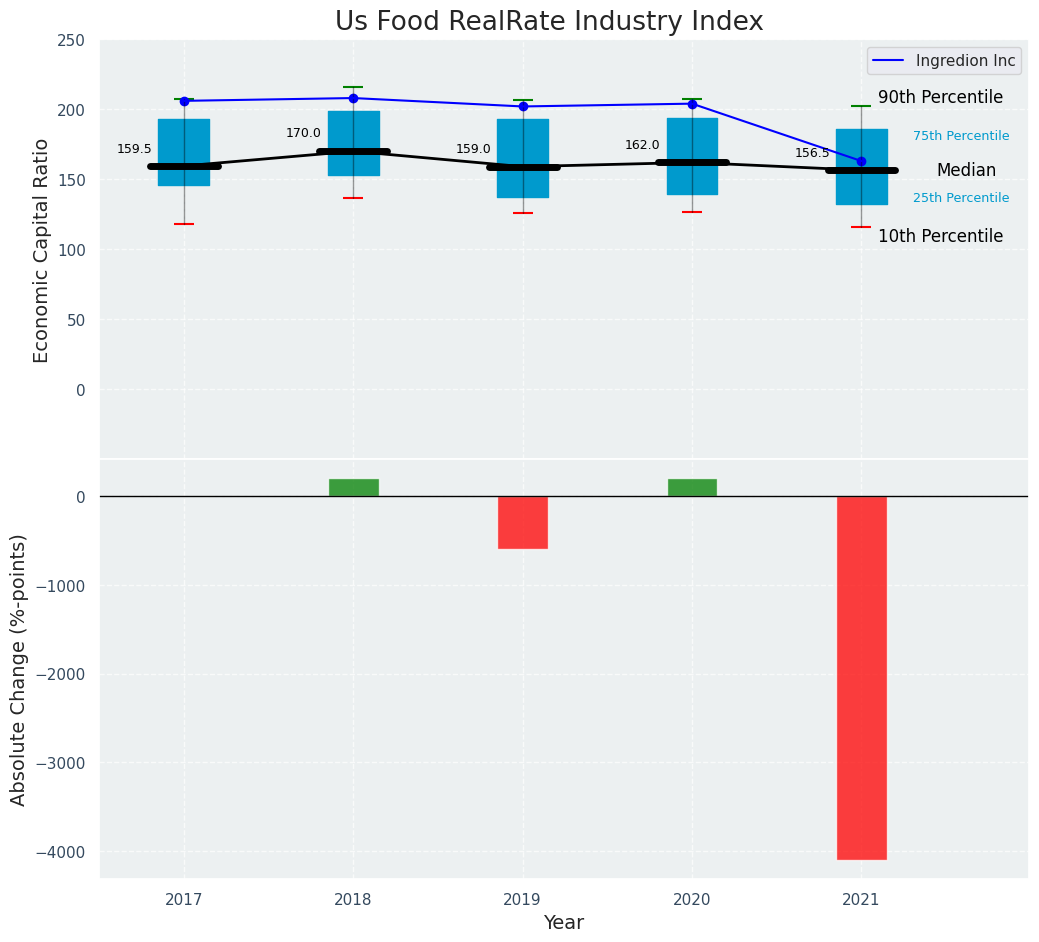Click the 10th Percentile annotation

[940, 236]
